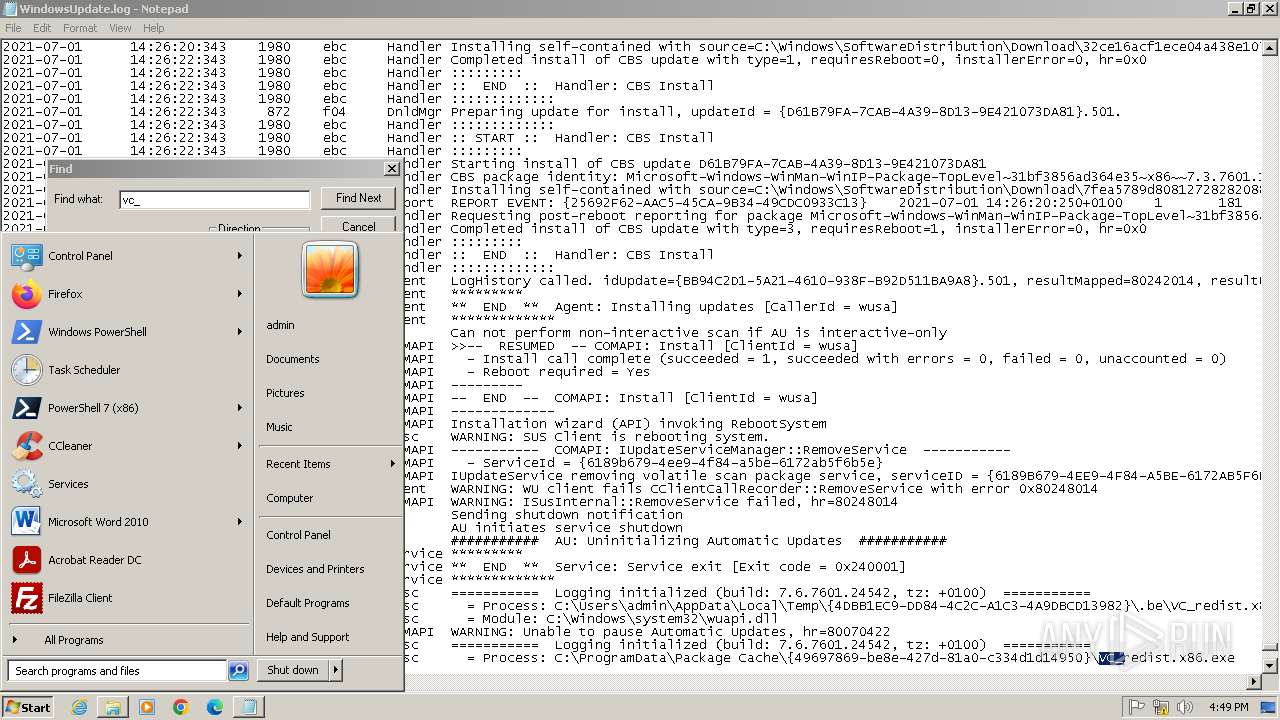The image size is (1280, 720).
Task: Click the Find what text field
Action: (214, 199)
